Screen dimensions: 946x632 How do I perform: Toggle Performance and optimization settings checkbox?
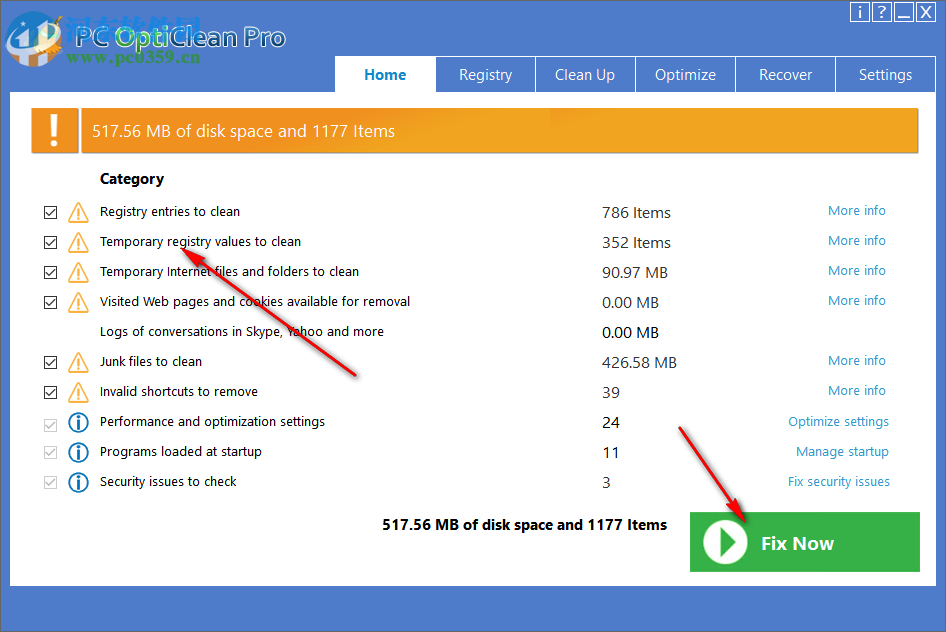click(x=51, y=425)
